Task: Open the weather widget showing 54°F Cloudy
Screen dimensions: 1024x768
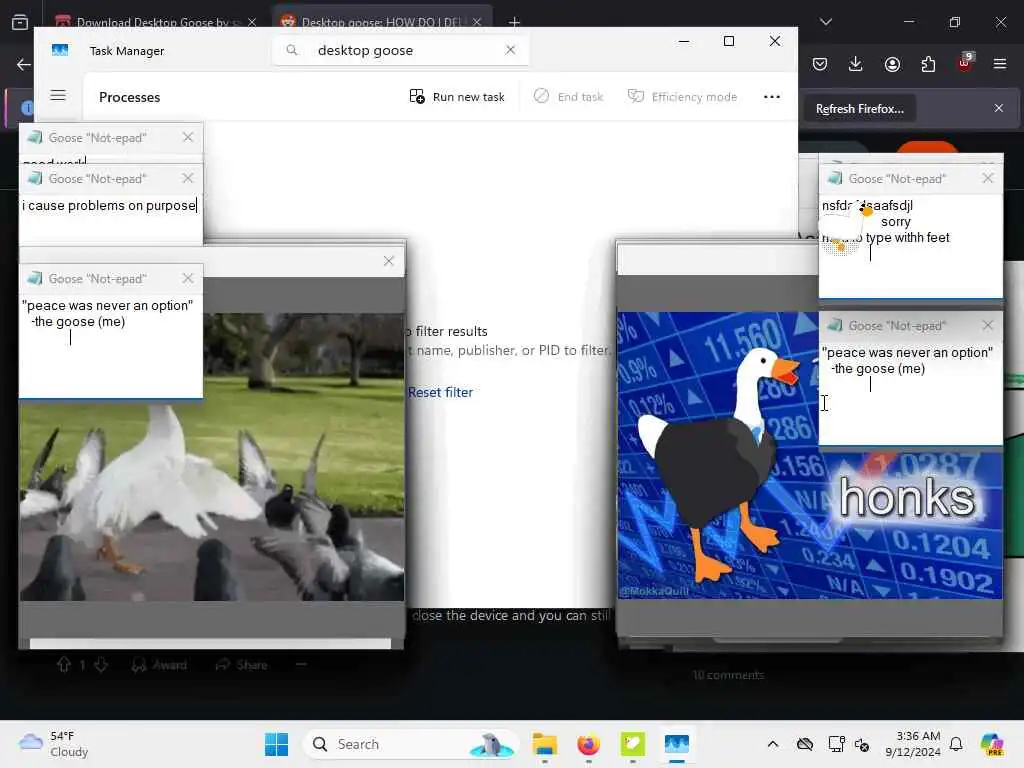Action: 54,744
